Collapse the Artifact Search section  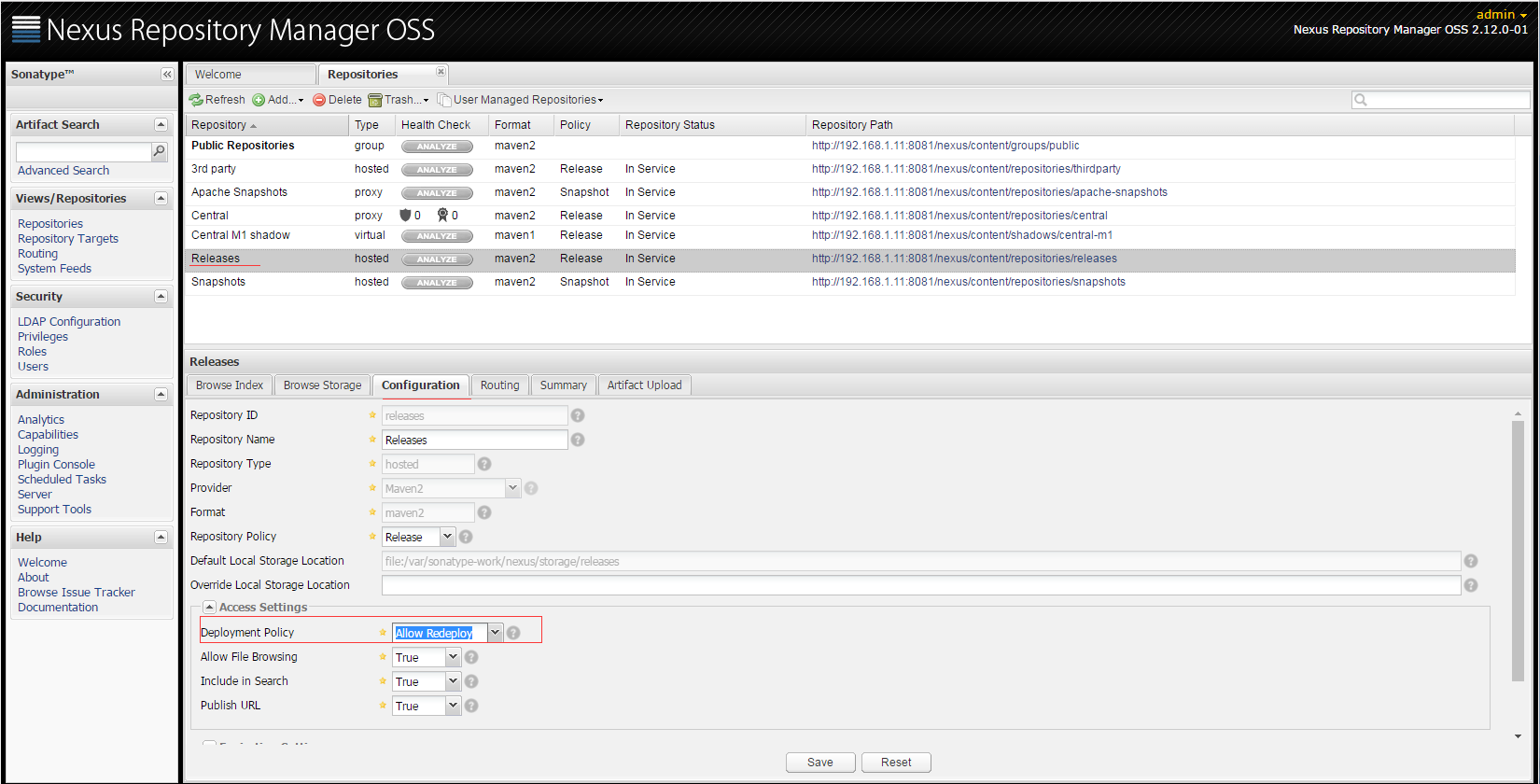coord(161,124)
